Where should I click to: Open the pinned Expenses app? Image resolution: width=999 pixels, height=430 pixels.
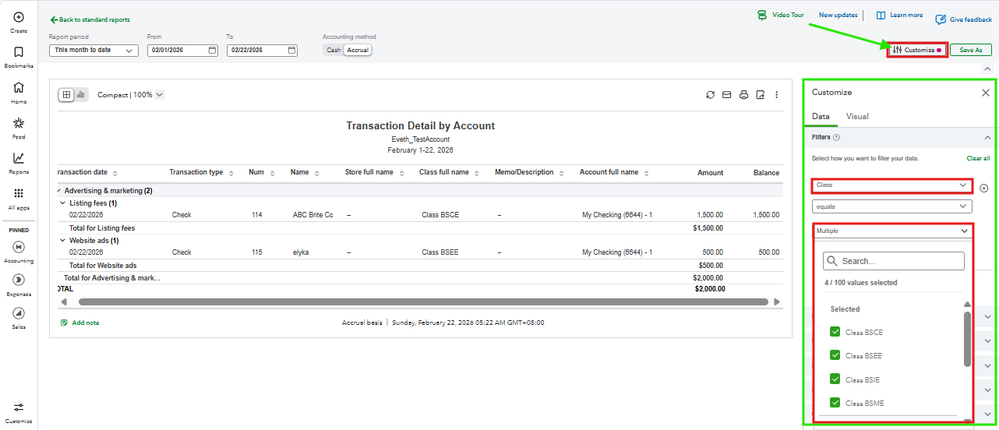[18, 284]
